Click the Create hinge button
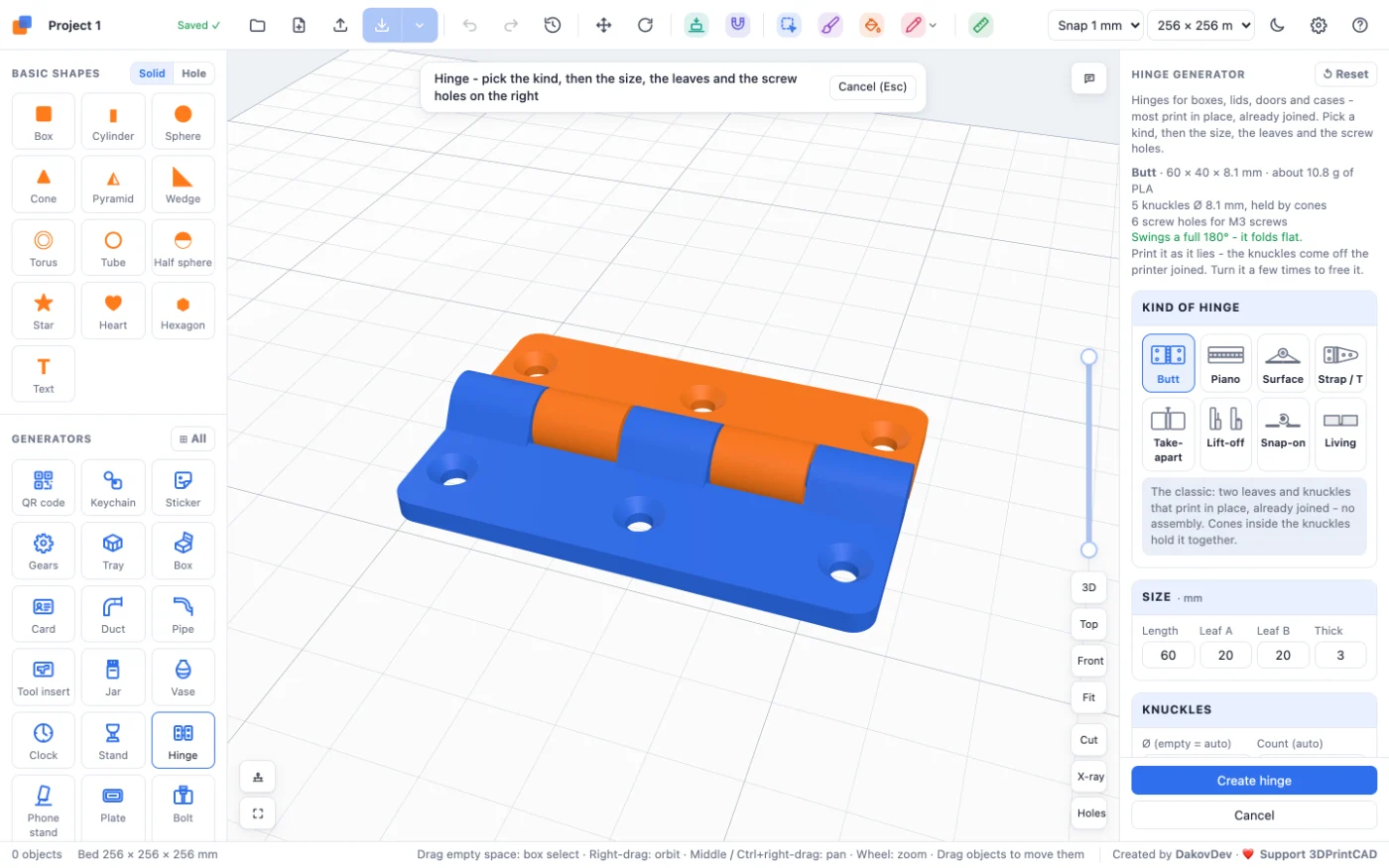Image resolution: width=1389 pixels, height=868 pixels. [1254, 781]
